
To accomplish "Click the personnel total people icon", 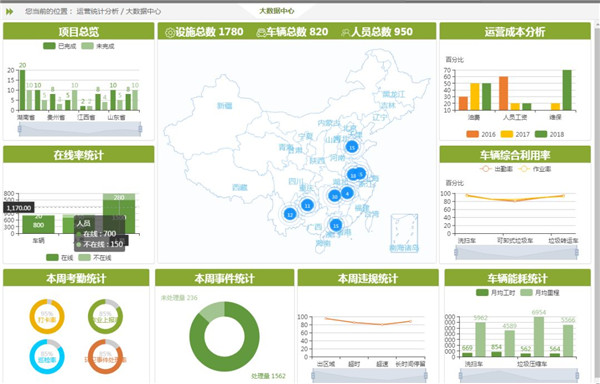I will pos(346,33).
